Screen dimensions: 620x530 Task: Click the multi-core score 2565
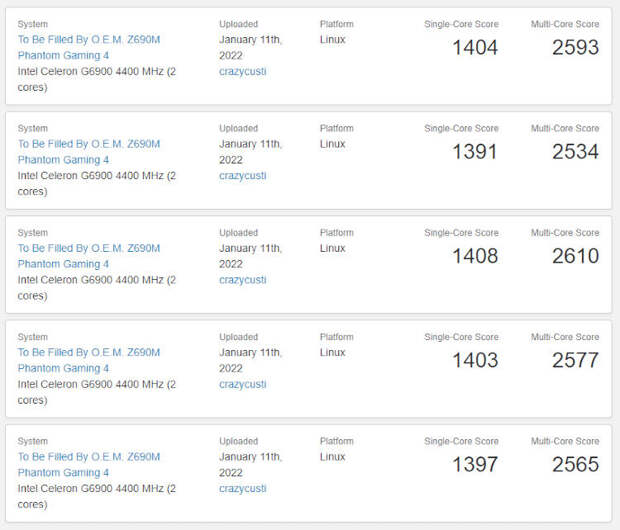tap(575, 464)
